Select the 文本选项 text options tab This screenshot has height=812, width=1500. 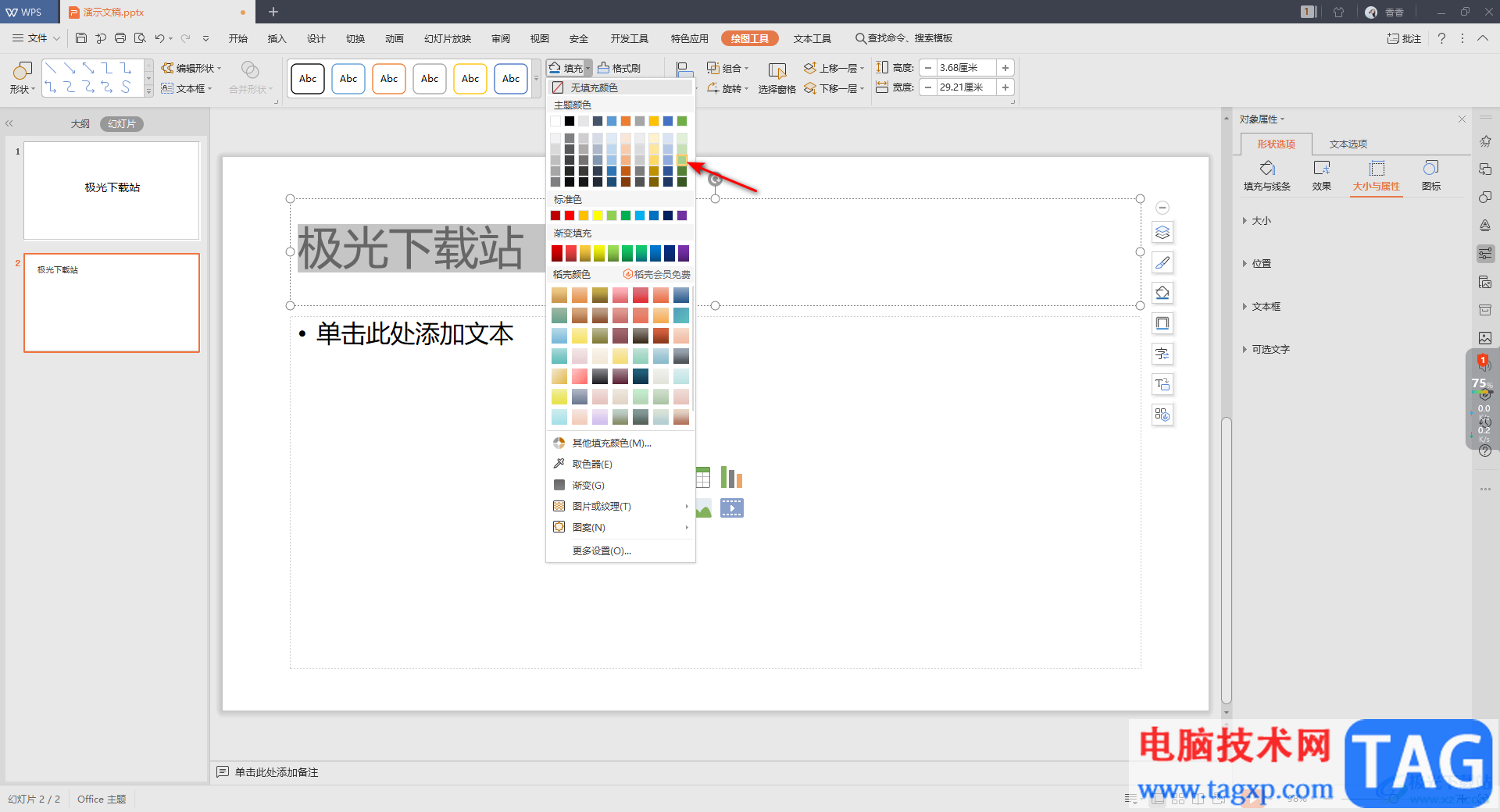[1348, 144]
